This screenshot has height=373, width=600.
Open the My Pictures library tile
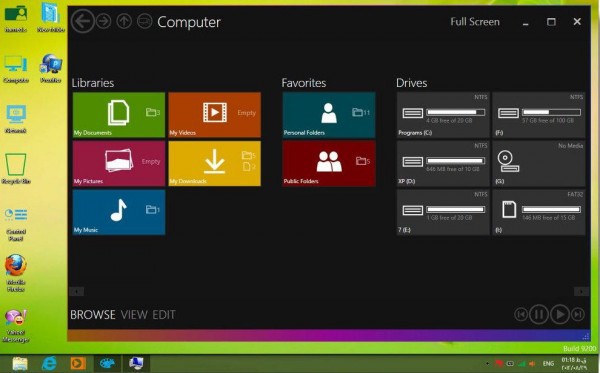(x=119, y=163)
